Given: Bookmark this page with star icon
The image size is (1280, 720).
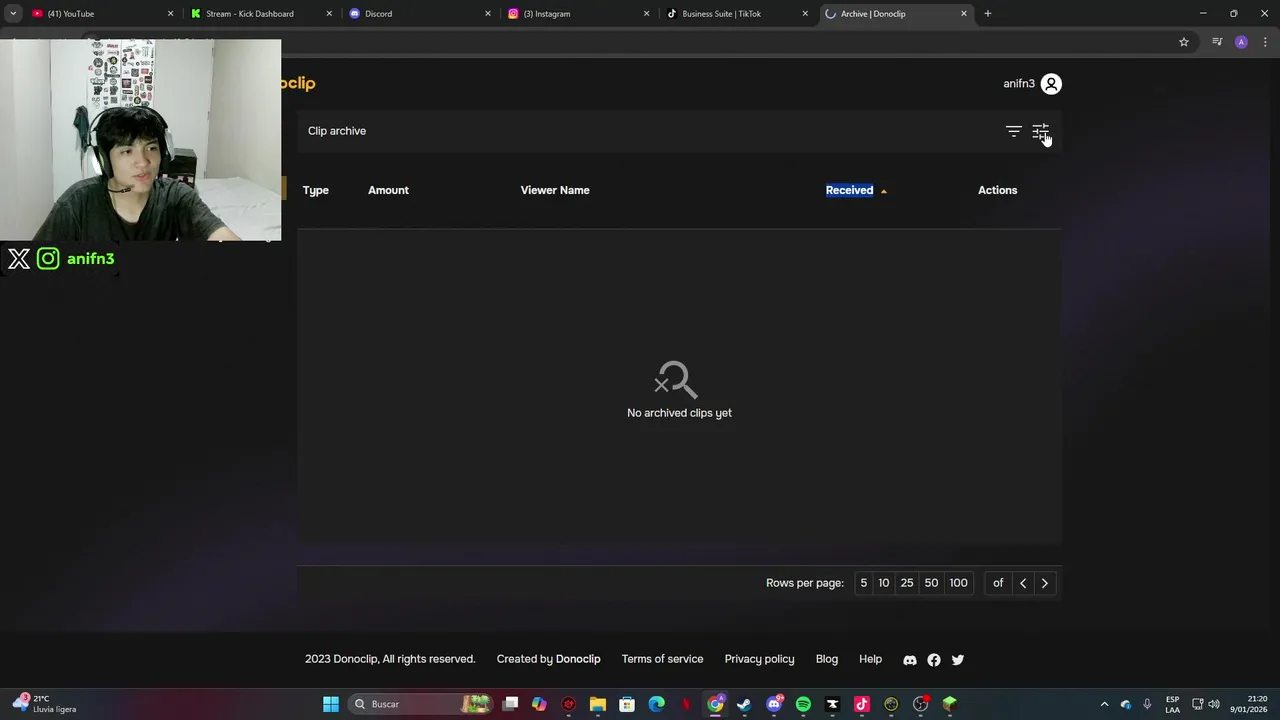Looking at the screenshot, I should (1184, 42).
